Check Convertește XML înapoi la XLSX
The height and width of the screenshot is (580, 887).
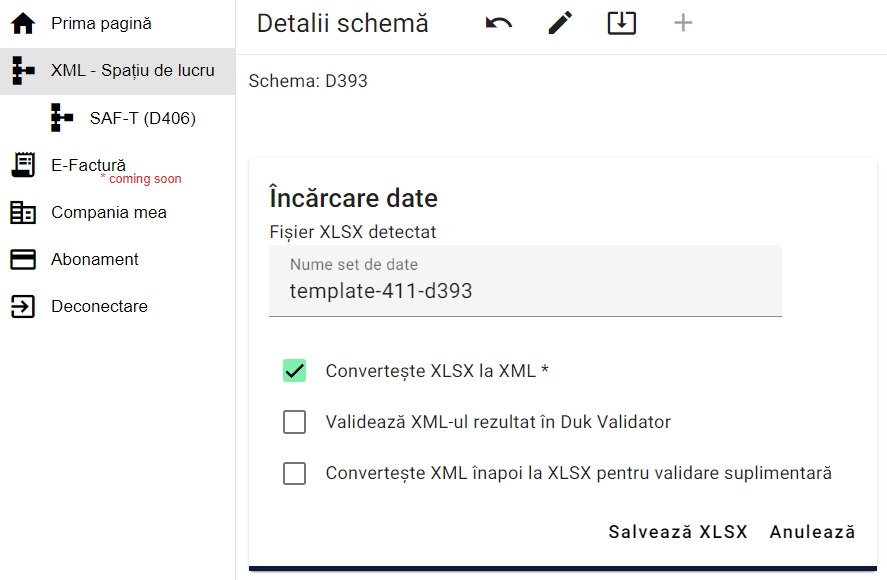(294, 473)
